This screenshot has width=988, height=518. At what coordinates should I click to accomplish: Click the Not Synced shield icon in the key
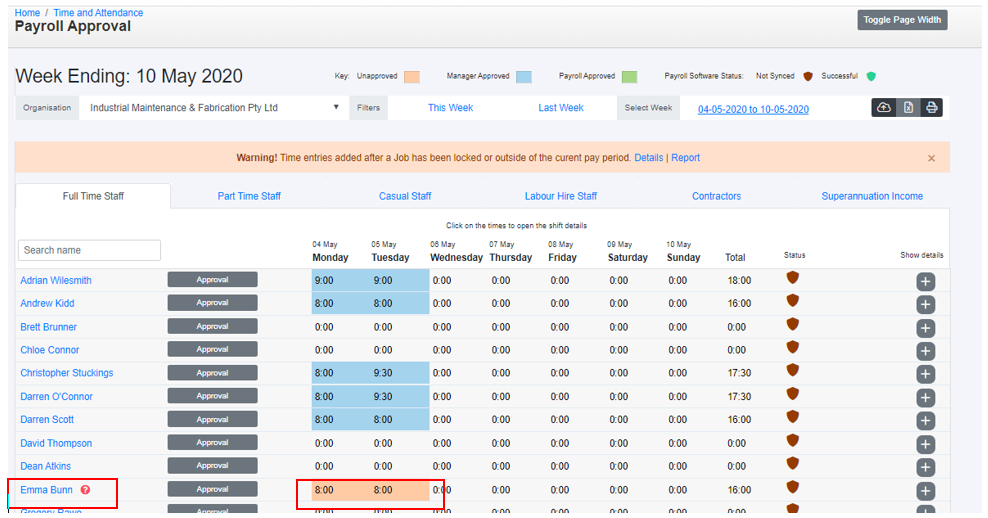click(808, 76)
